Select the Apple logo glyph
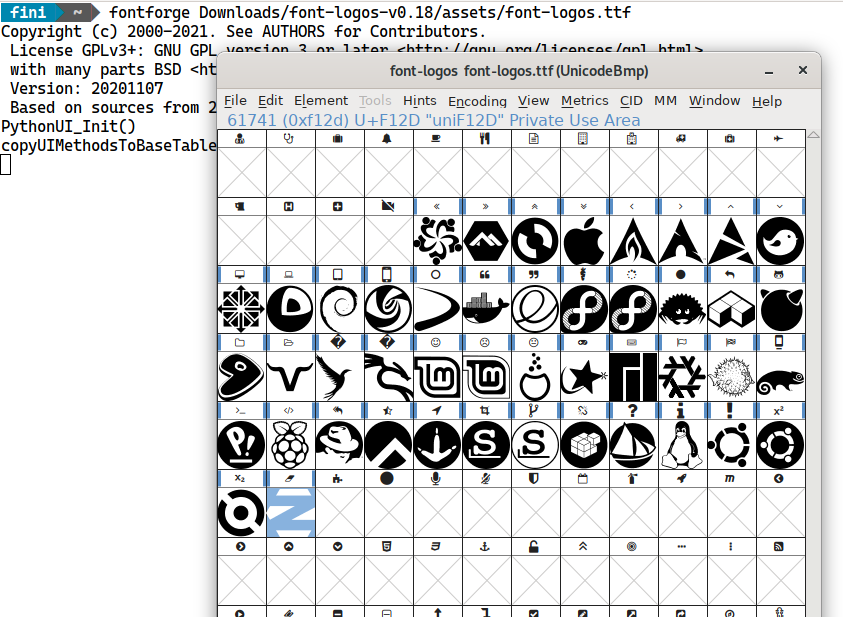Screen dimensions: 843x617 pyautogui.click(x=584, y=240)
